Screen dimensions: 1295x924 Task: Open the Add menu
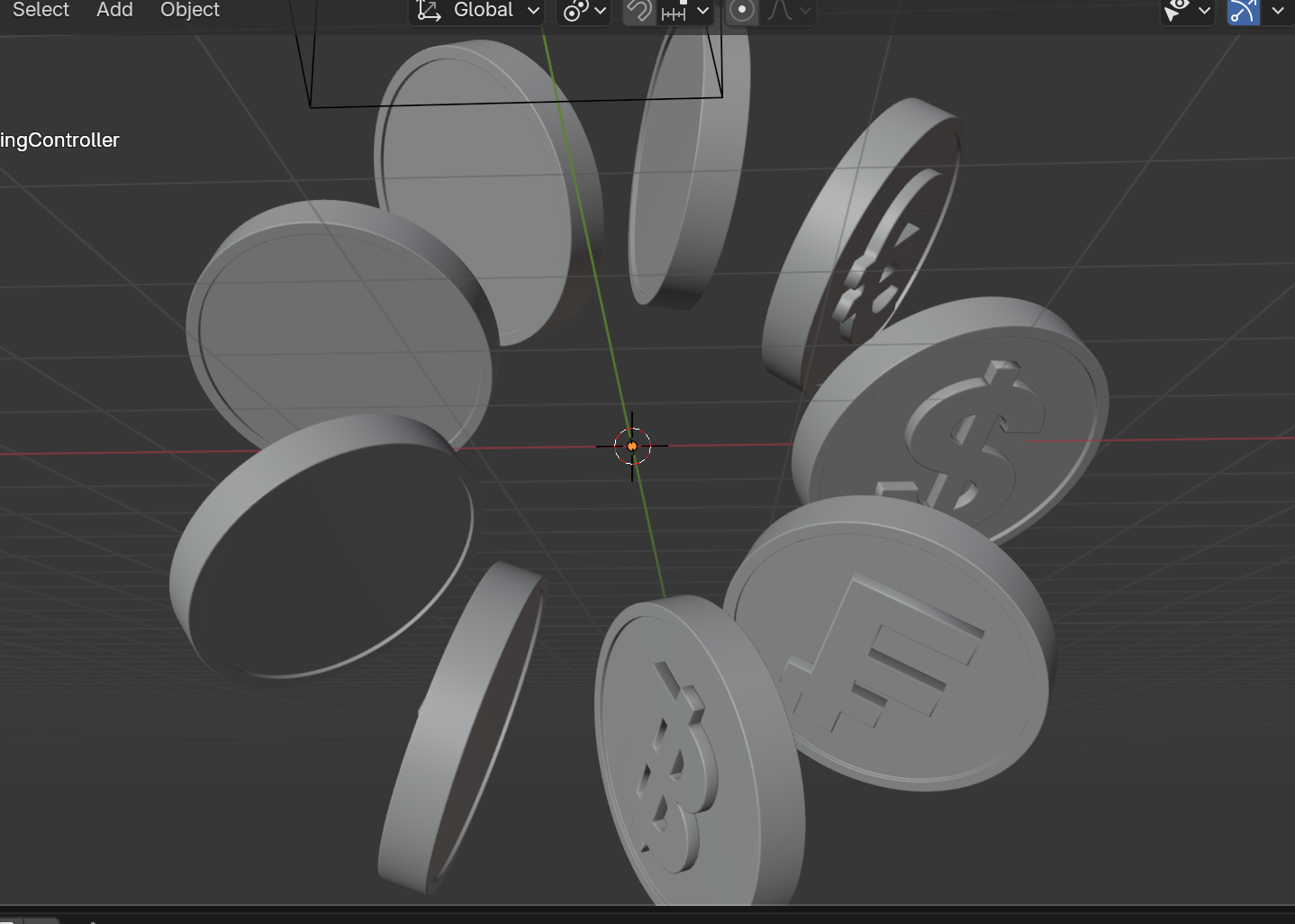(114, 10)
